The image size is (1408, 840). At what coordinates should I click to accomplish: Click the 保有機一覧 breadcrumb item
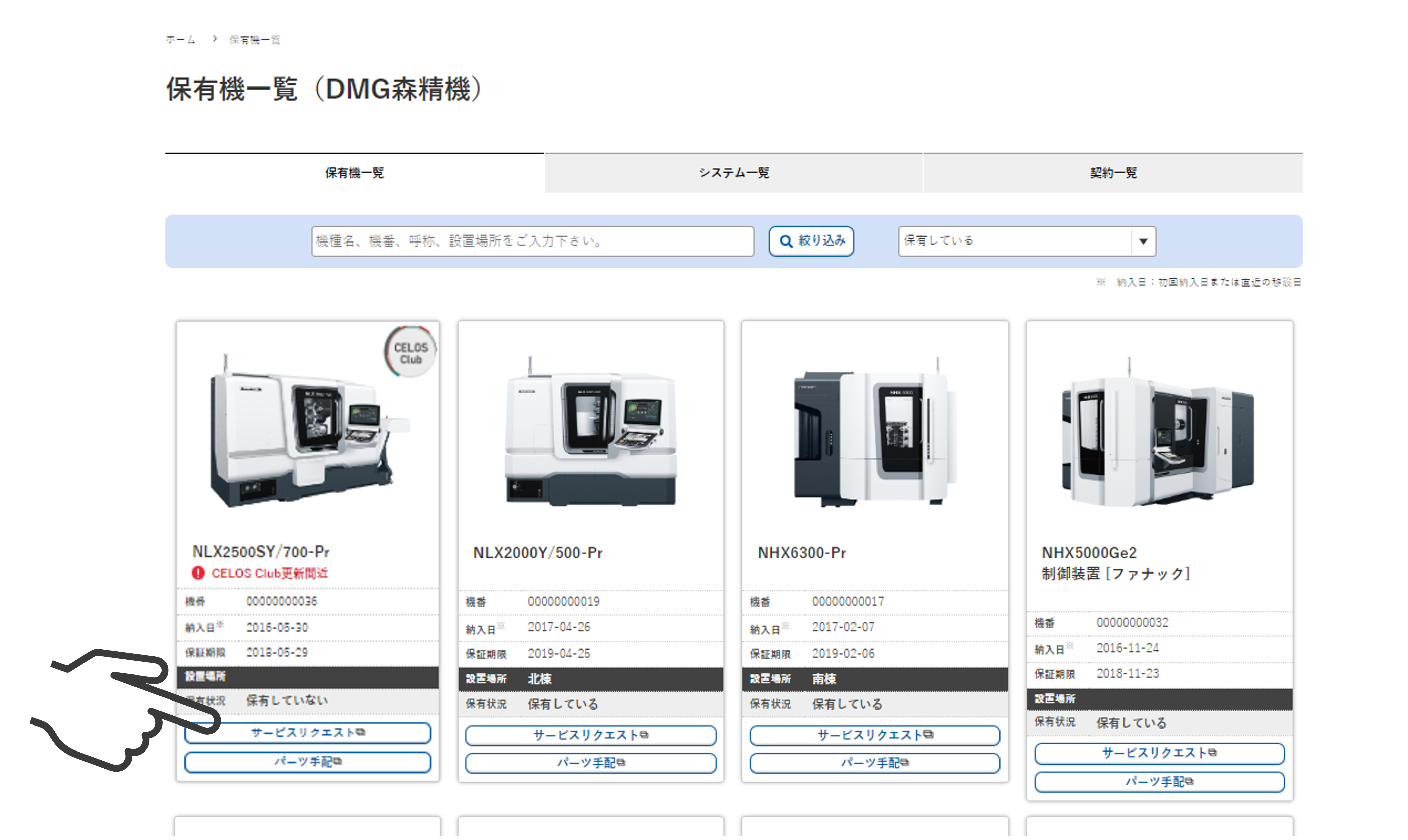click(x=255, y=40)
